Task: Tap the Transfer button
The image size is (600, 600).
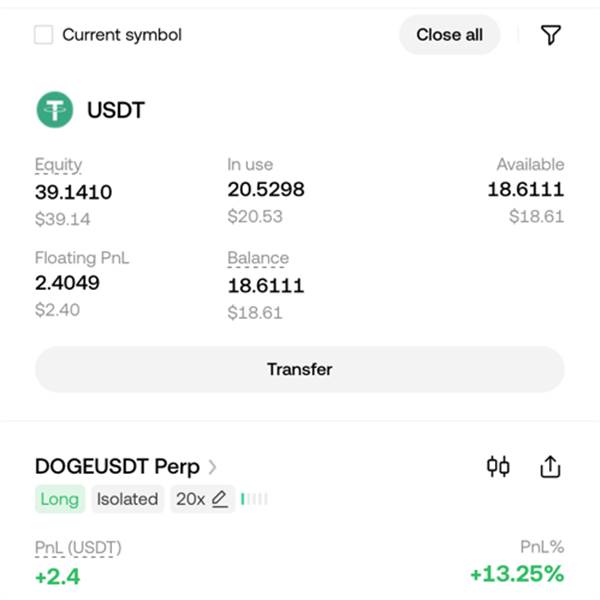Action: [x=300, y=369]
